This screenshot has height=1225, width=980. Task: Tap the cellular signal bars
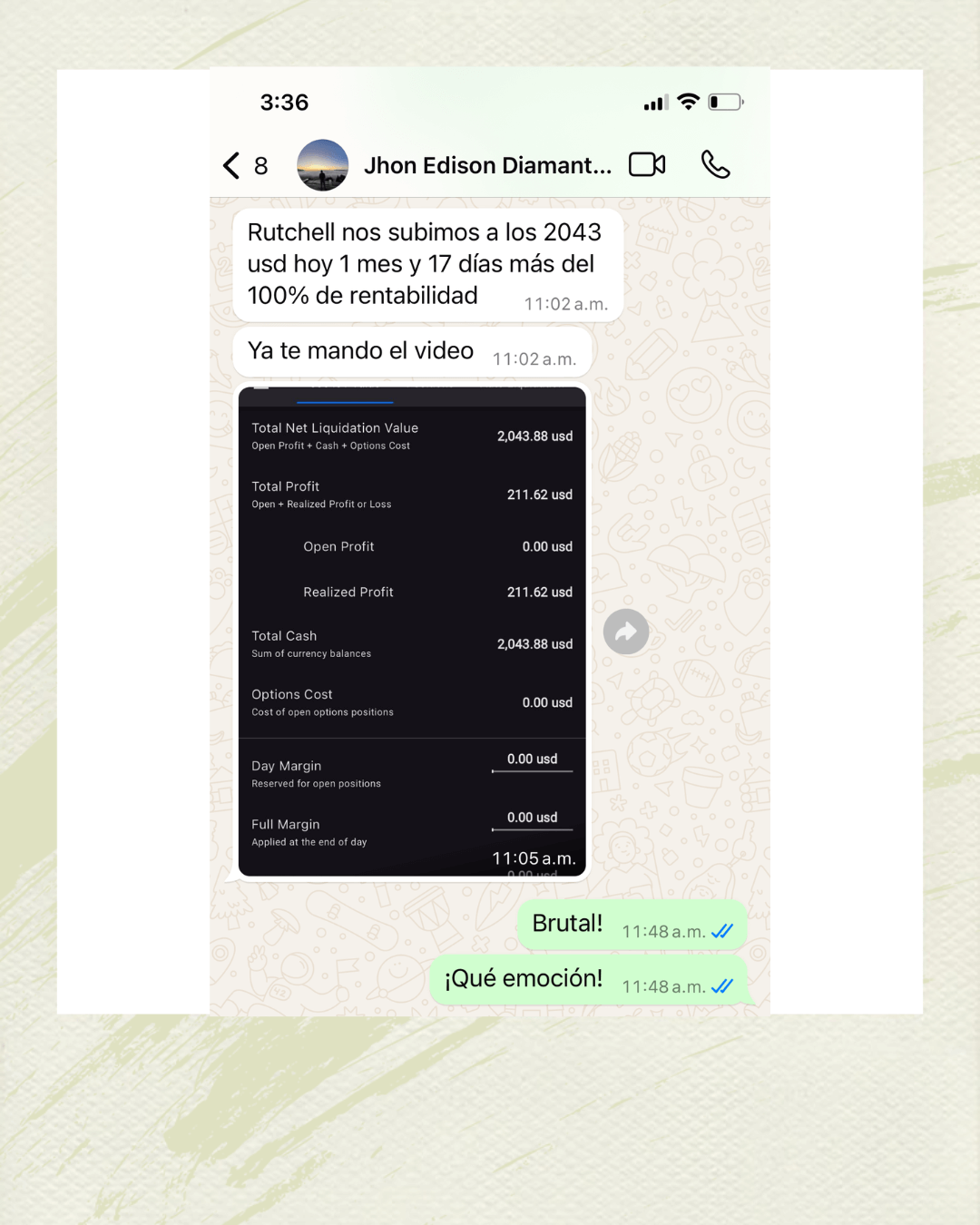(x=656, y=103)
